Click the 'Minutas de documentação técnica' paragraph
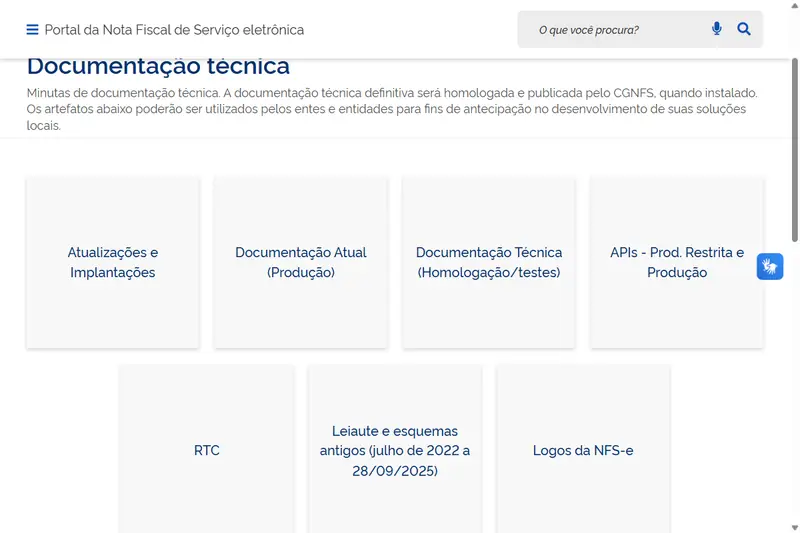Viewport: 800px width, 533px height. pos(393,109)
